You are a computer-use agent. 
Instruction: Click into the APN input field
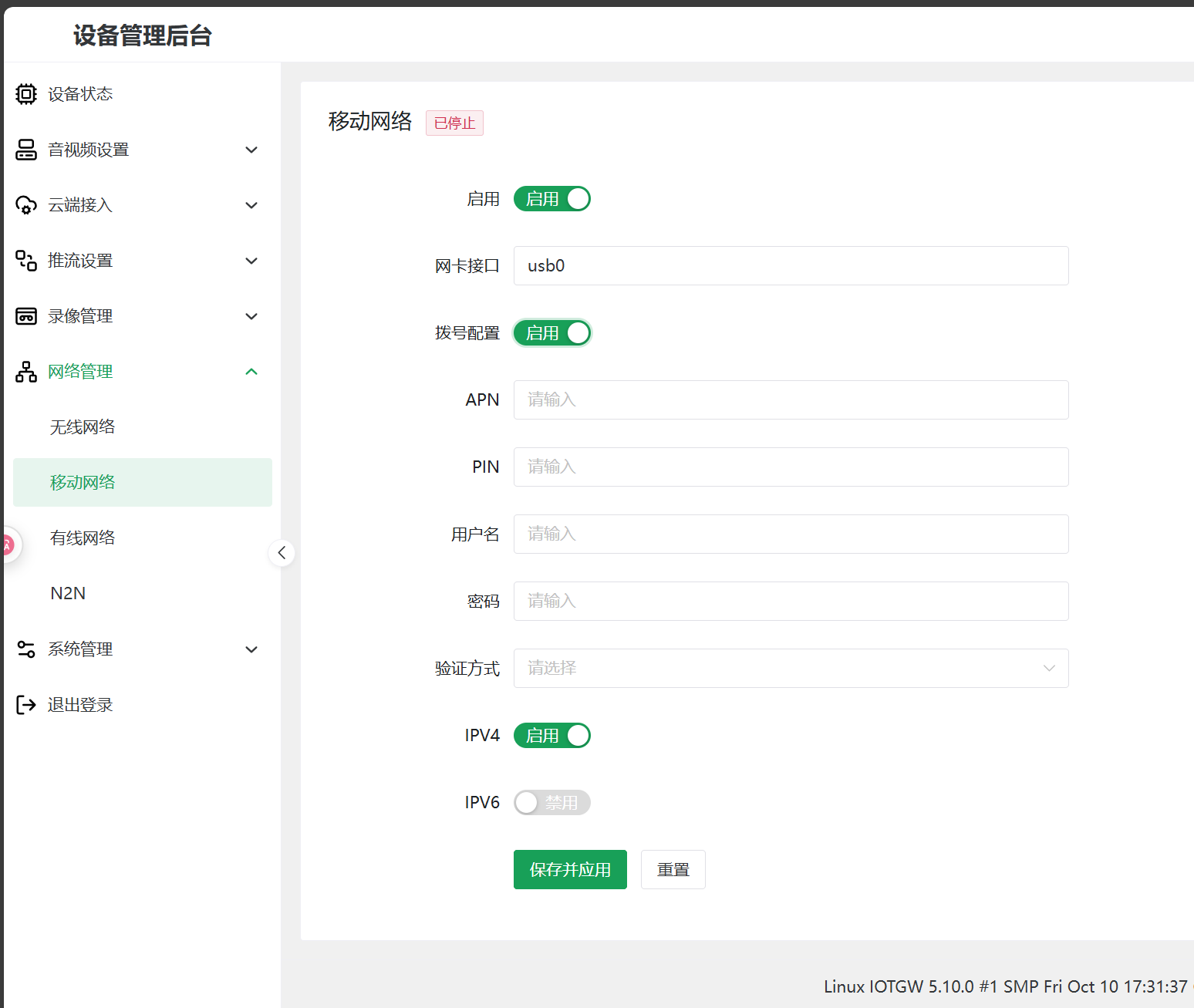[x=791, y=400]
